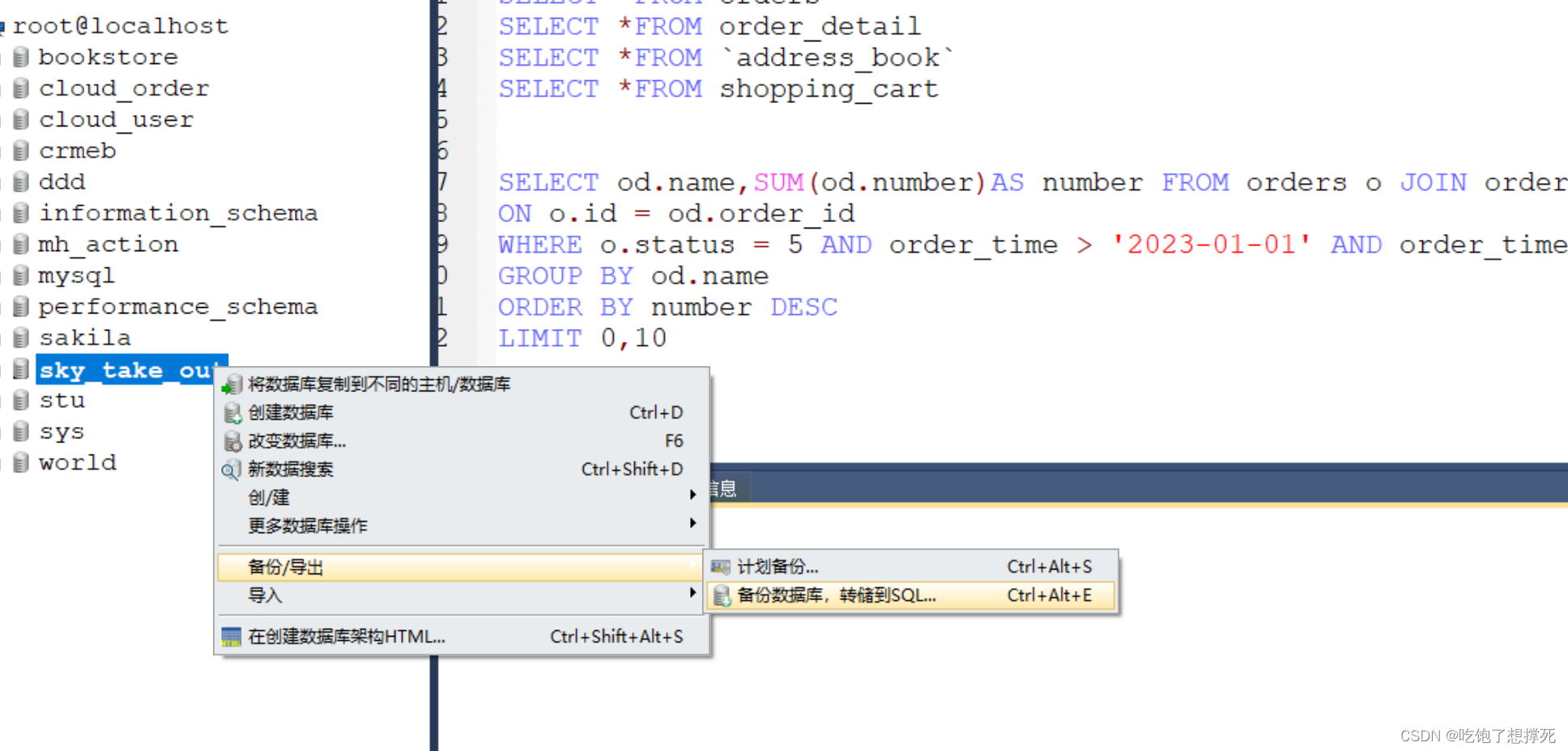This screenshot has height=751, width=1568.
Task: Select the world database in tree
Action: pyautogui.click(x=78, y=463)
